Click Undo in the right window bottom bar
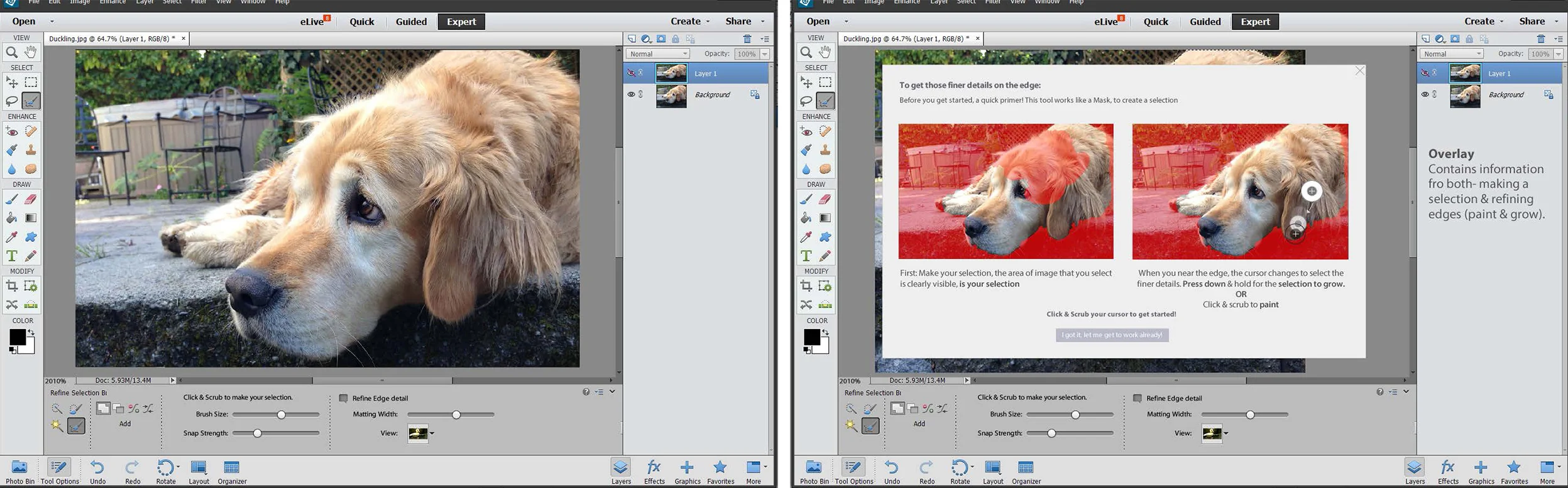 pyautogui.click(x=892, y=472)
